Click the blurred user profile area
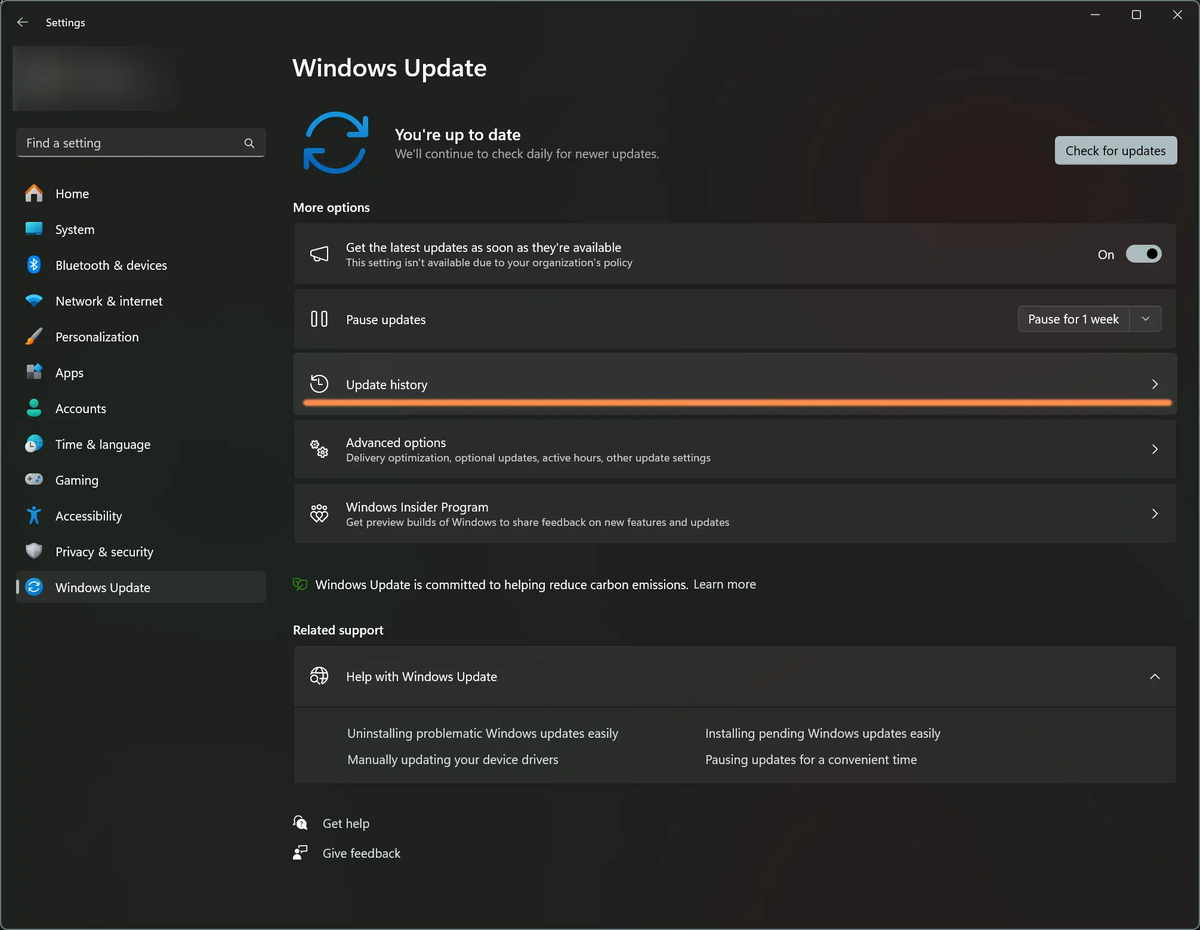The image size is (1200, 930). pyautogui.click(x=95, y=78)
